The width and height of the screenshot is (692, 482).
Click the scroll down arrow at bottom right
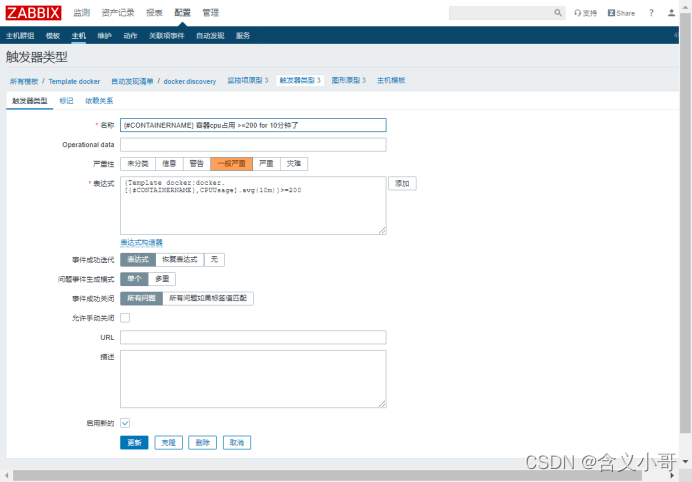click(x=685, y=461)
